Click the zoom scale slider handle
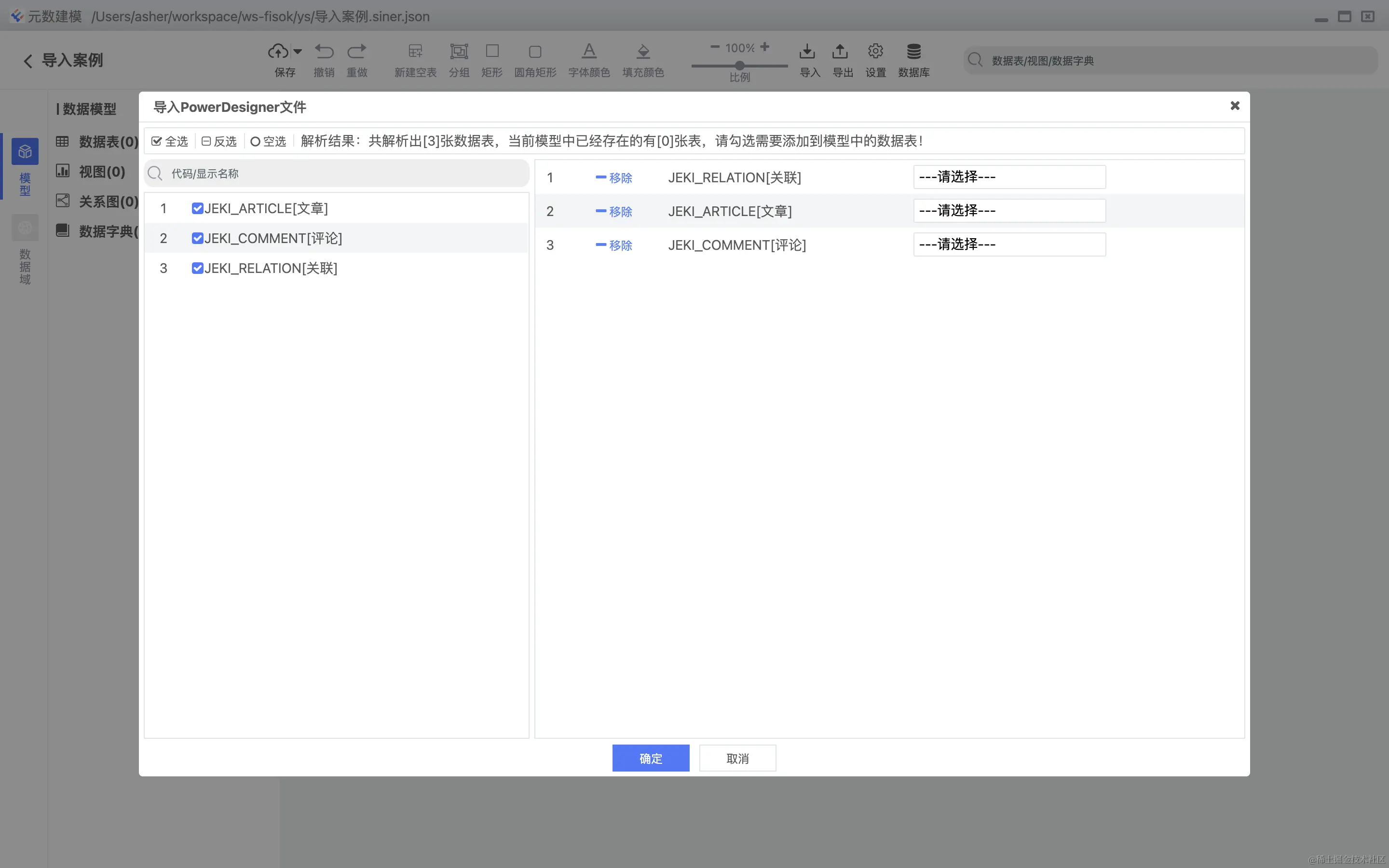 (740, 66)
